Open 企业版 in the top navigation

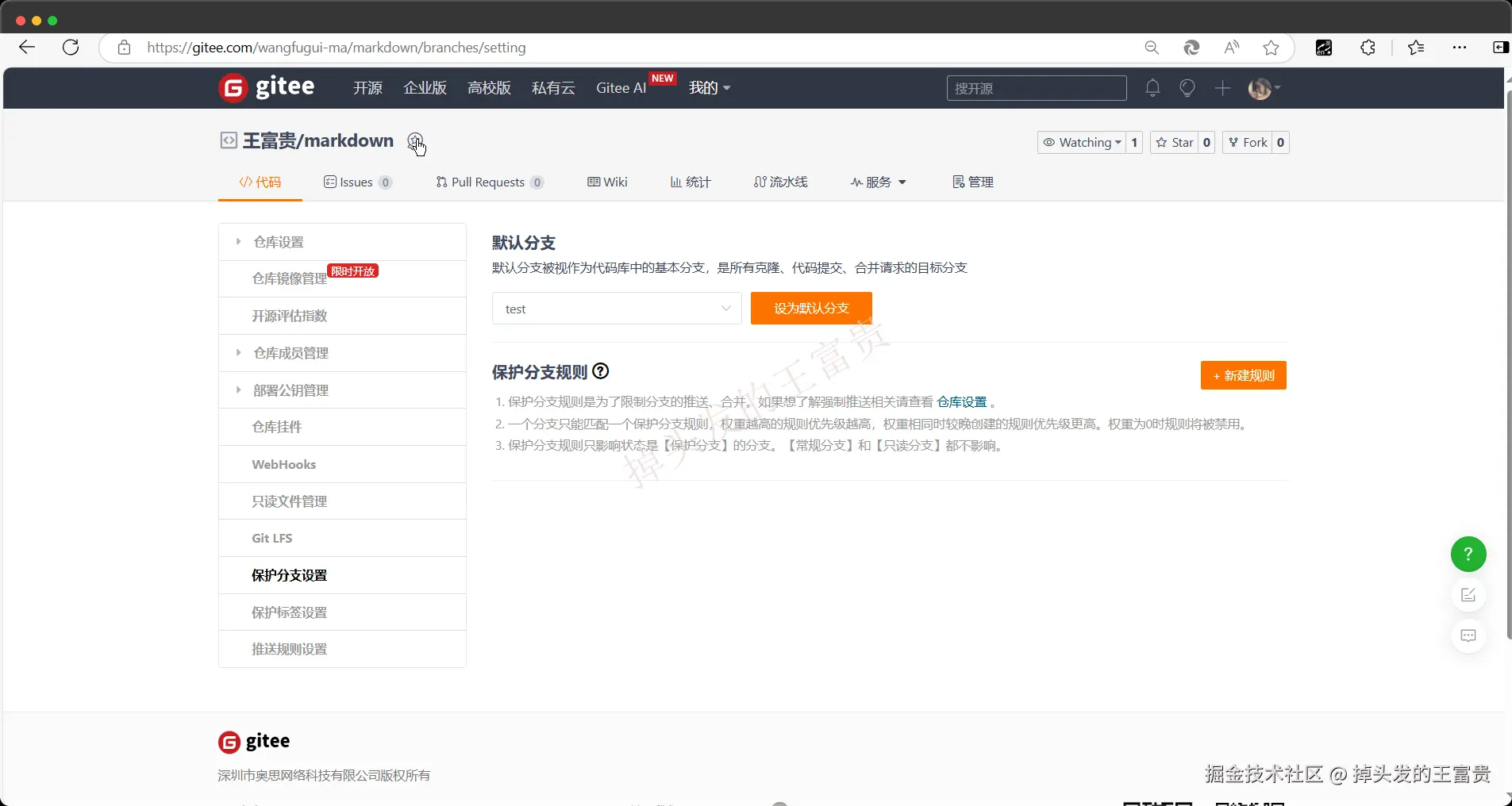tap(425, 88)
